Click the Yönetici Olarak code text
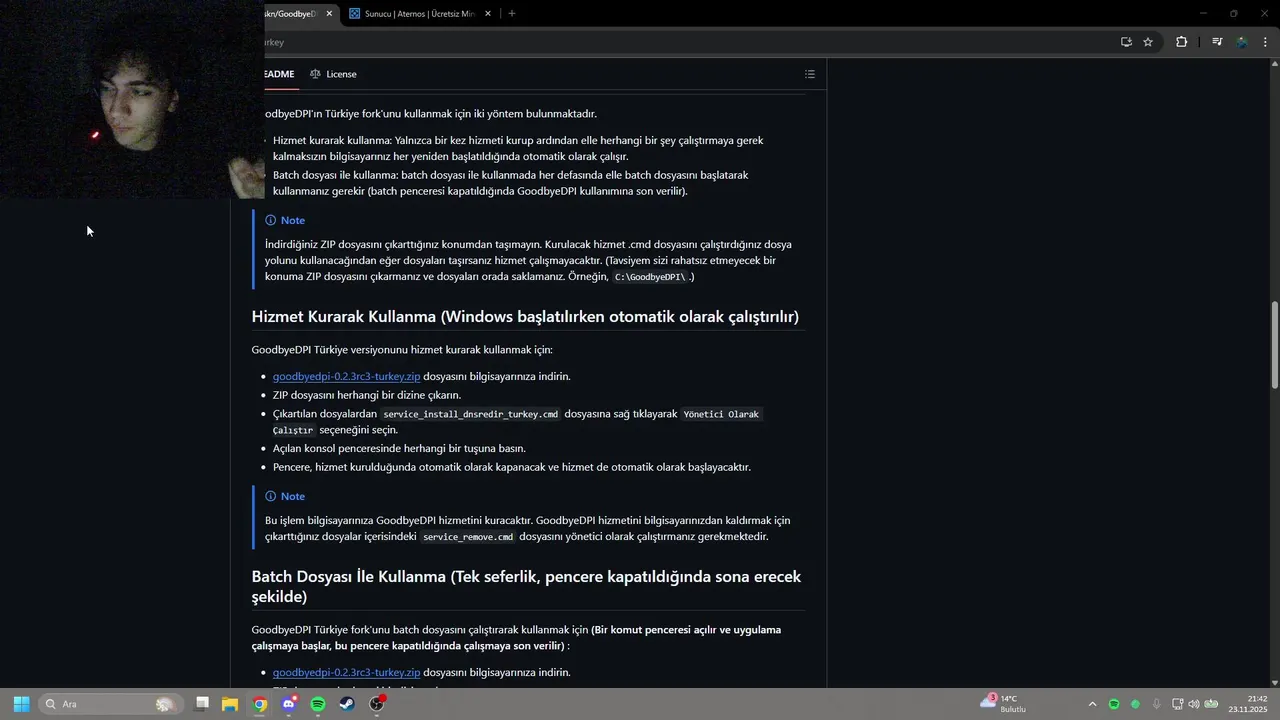 point(720,414)
